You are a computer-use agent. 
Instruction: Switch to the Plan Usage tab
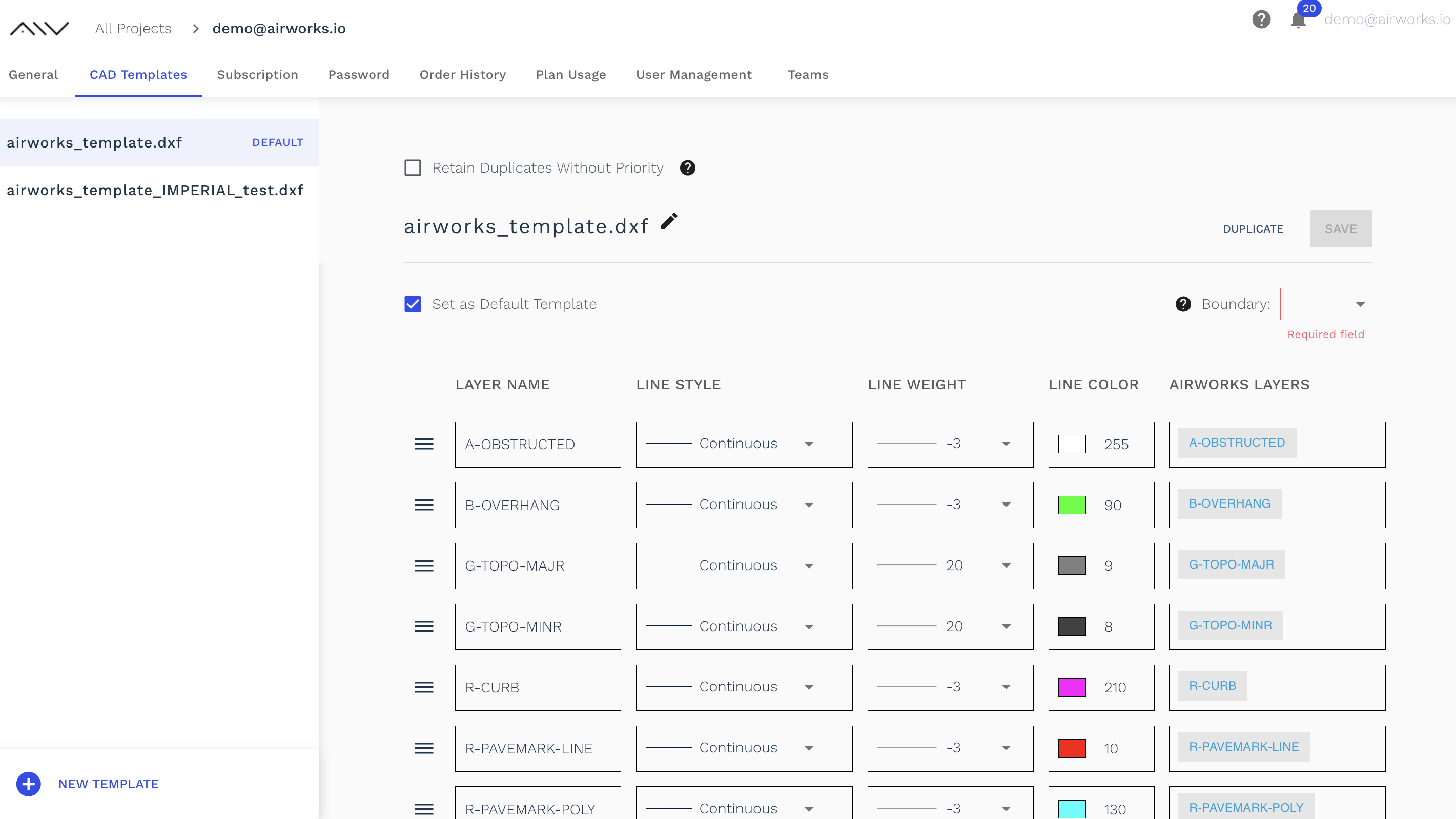570,75
